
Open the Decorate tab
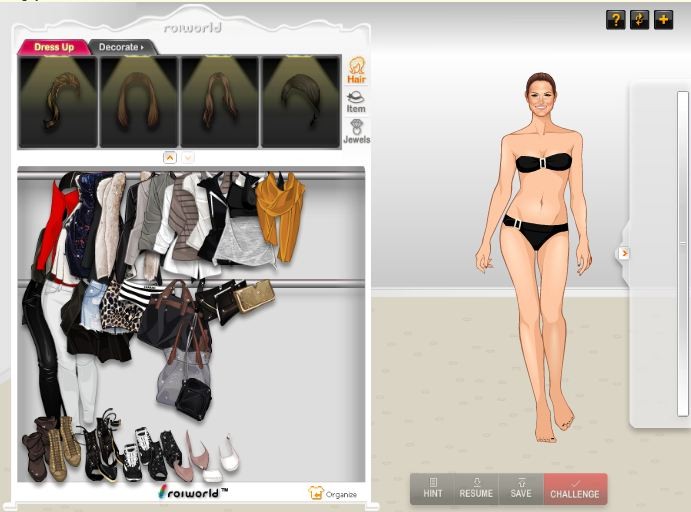(120, 47)
